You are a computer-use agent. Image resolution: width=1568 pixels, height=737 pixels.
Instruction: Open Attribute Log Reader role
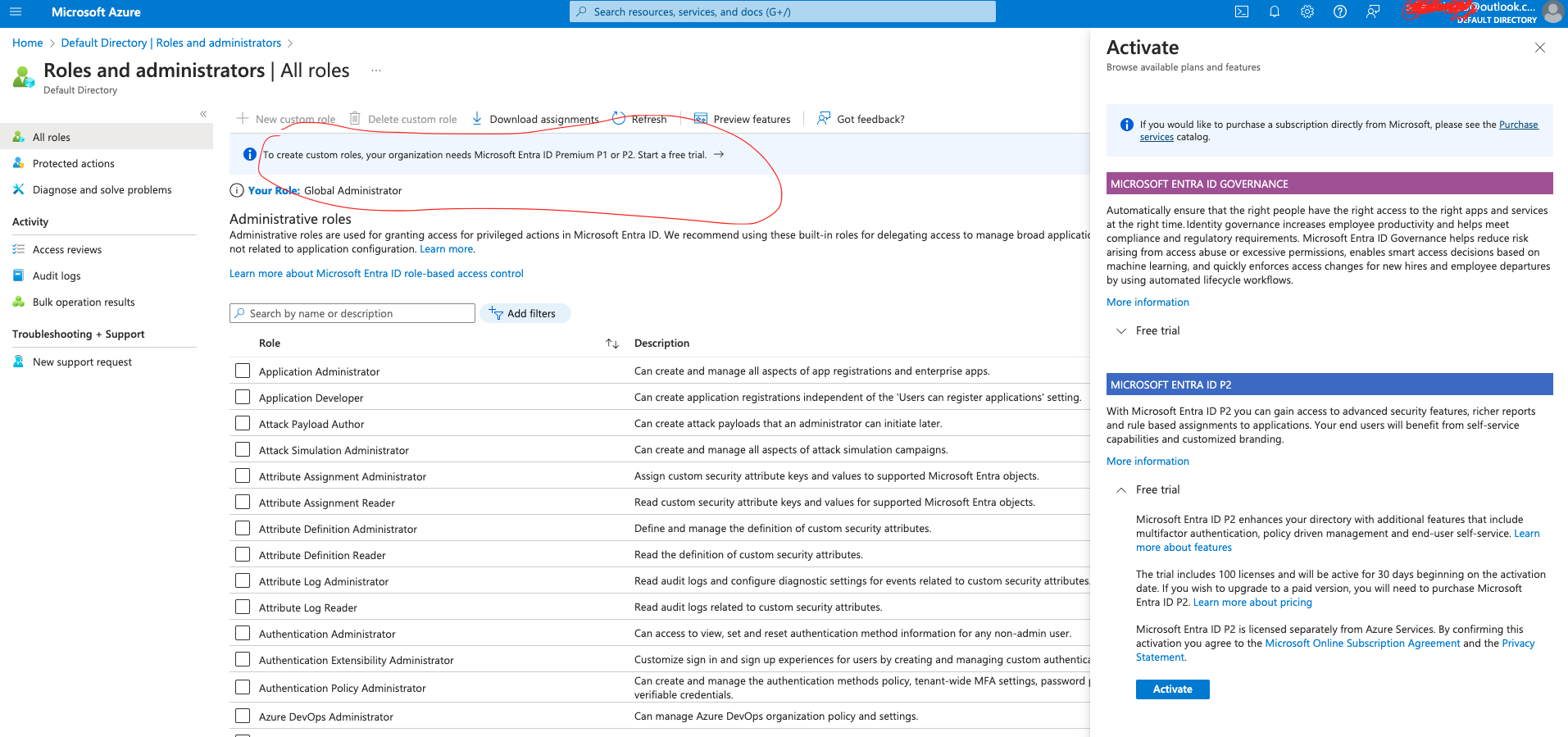coord(308,607)
